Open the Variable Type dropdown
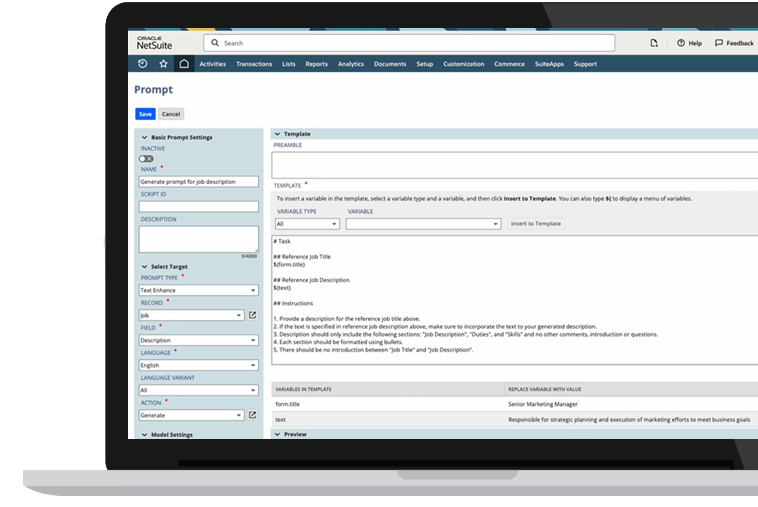The image size is (758, 507). [x=307, y=224]
